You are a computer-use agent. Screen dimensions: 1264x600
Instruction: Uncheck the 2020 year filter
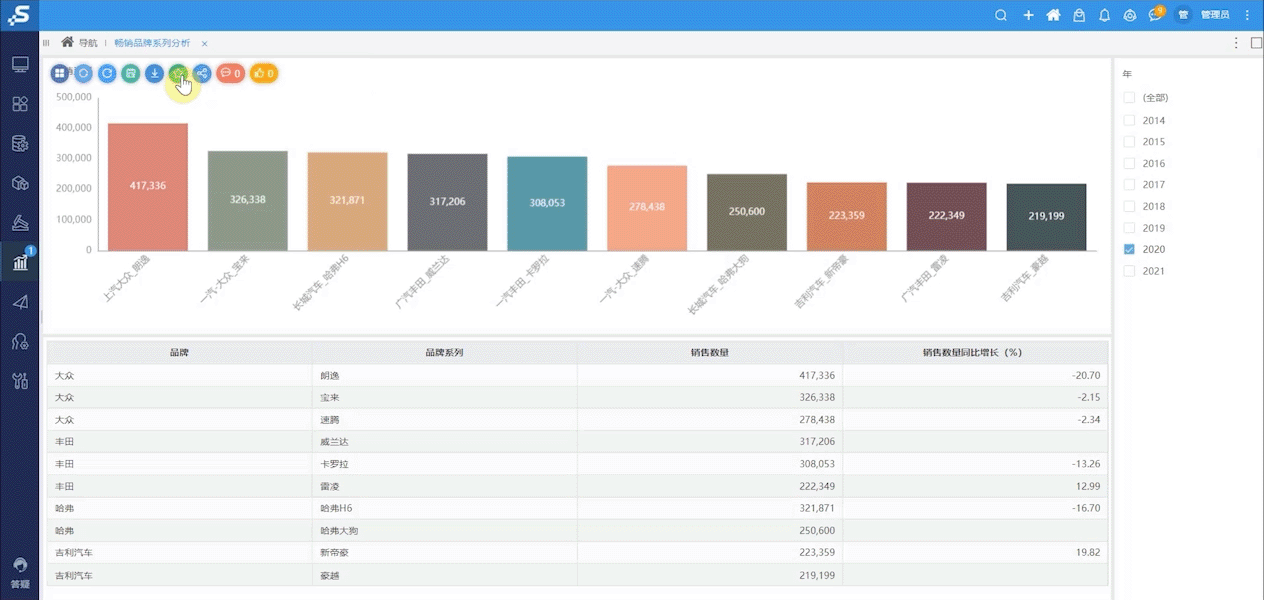click(1129, 249)
